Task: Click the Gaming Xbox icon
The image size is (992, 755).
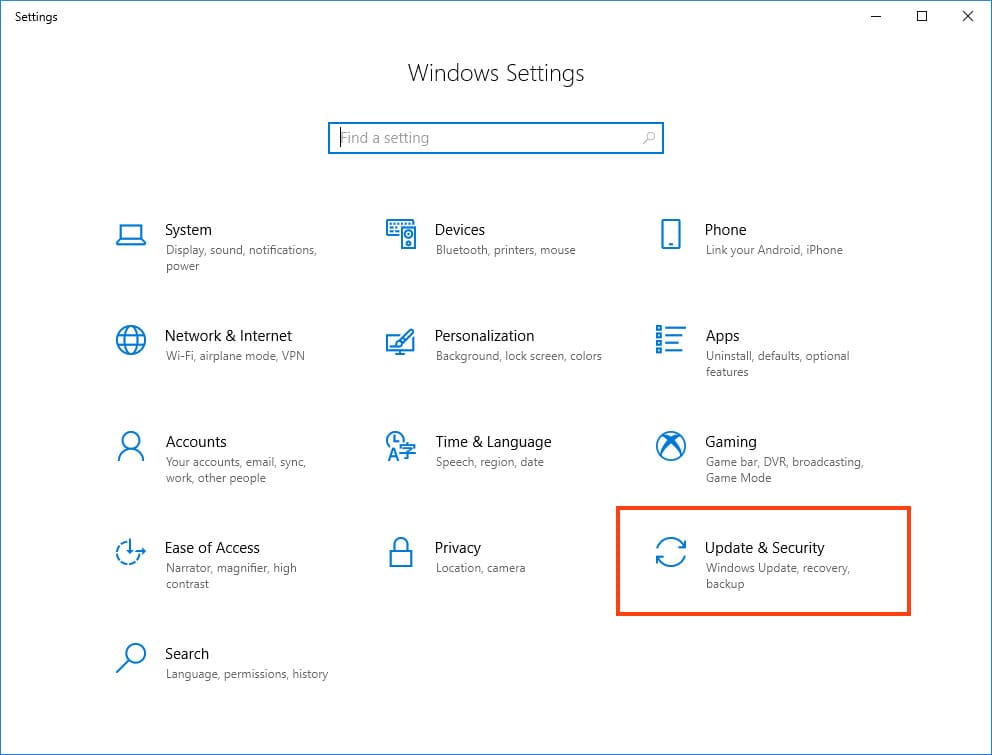Action: coord(671,446)
